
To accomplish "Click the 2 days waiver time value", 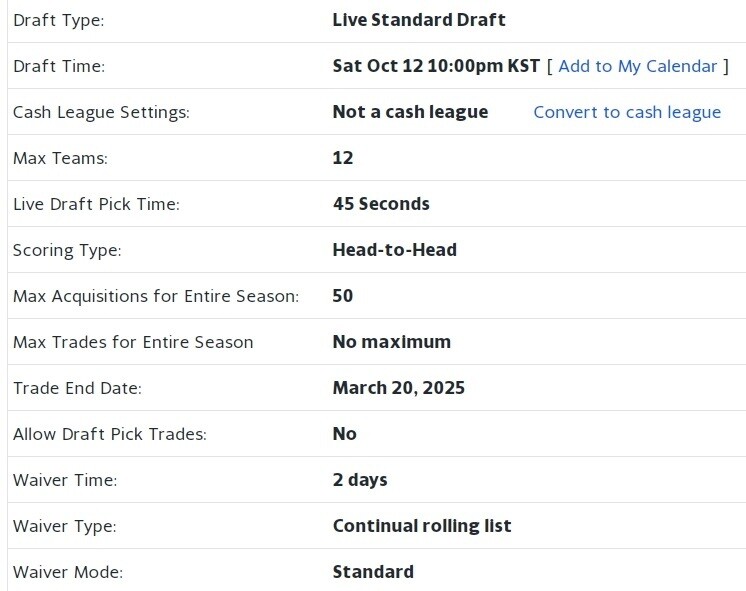I will [x=360, y=480].
